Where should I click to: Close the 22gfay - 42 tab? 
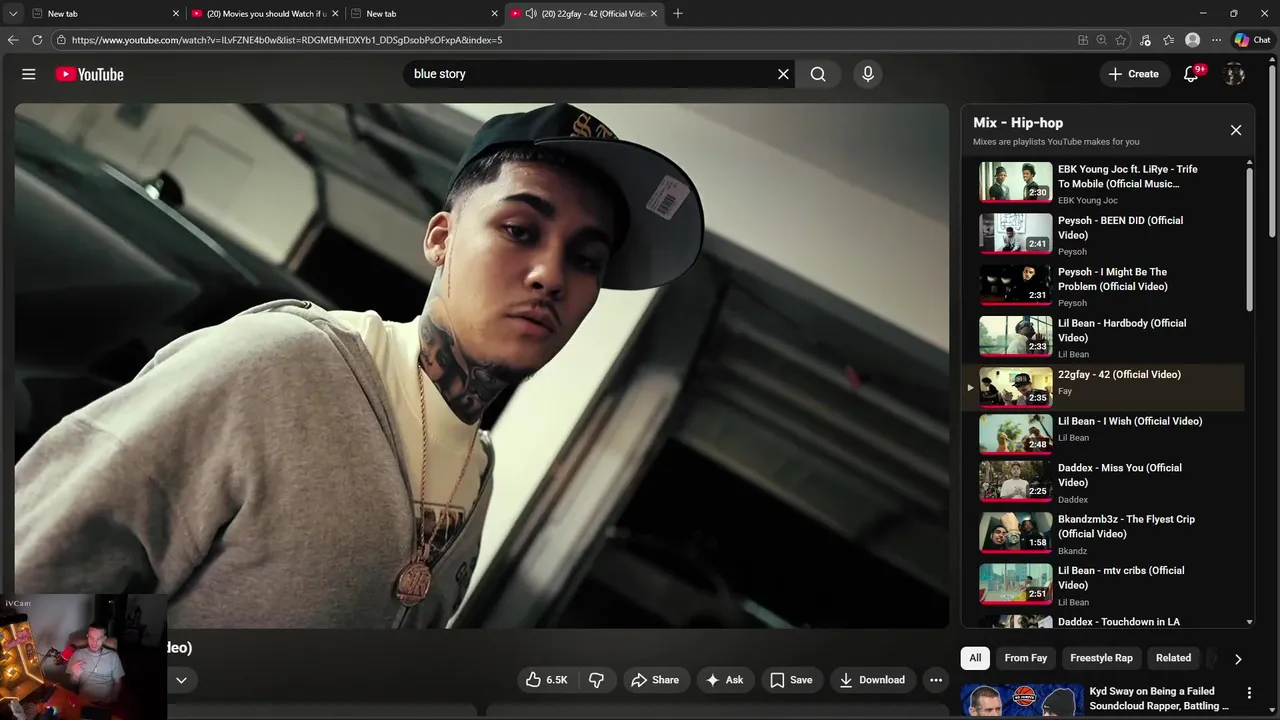[654, 13]
